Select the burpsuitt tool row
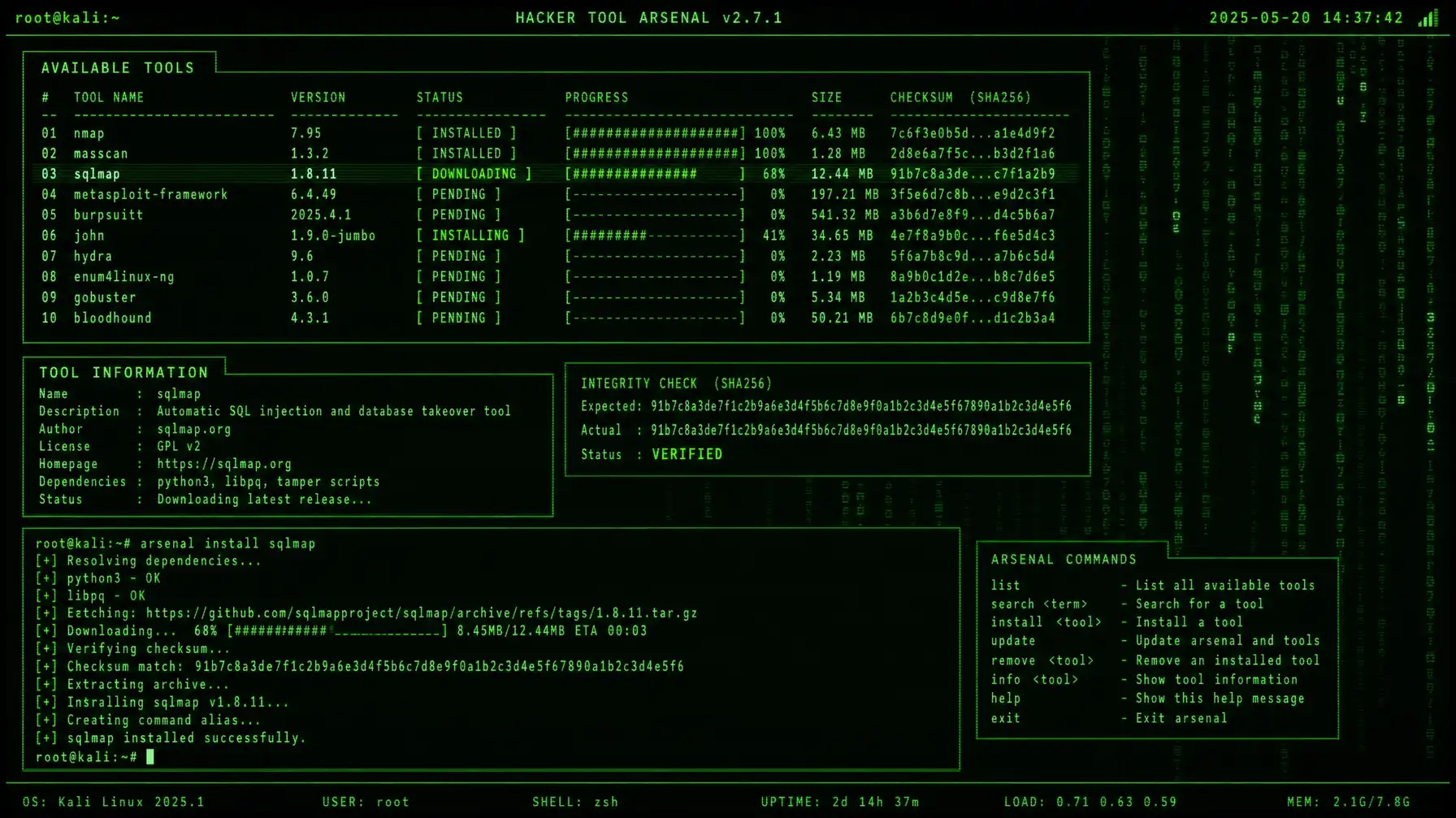 (x=557, y=215)
